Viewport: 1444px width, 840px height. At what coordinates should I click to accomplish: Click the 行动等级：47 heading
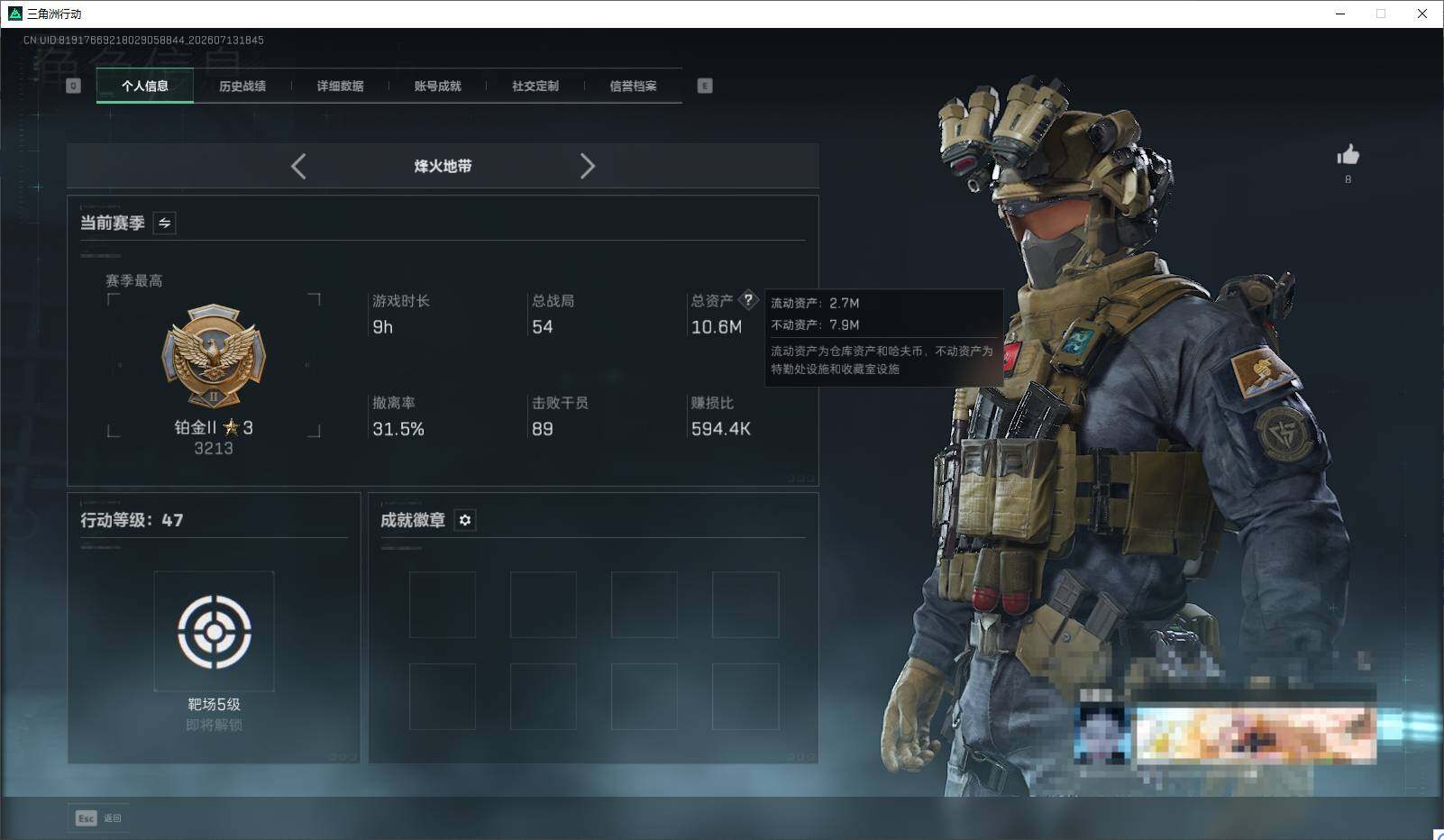coord(132,520)
